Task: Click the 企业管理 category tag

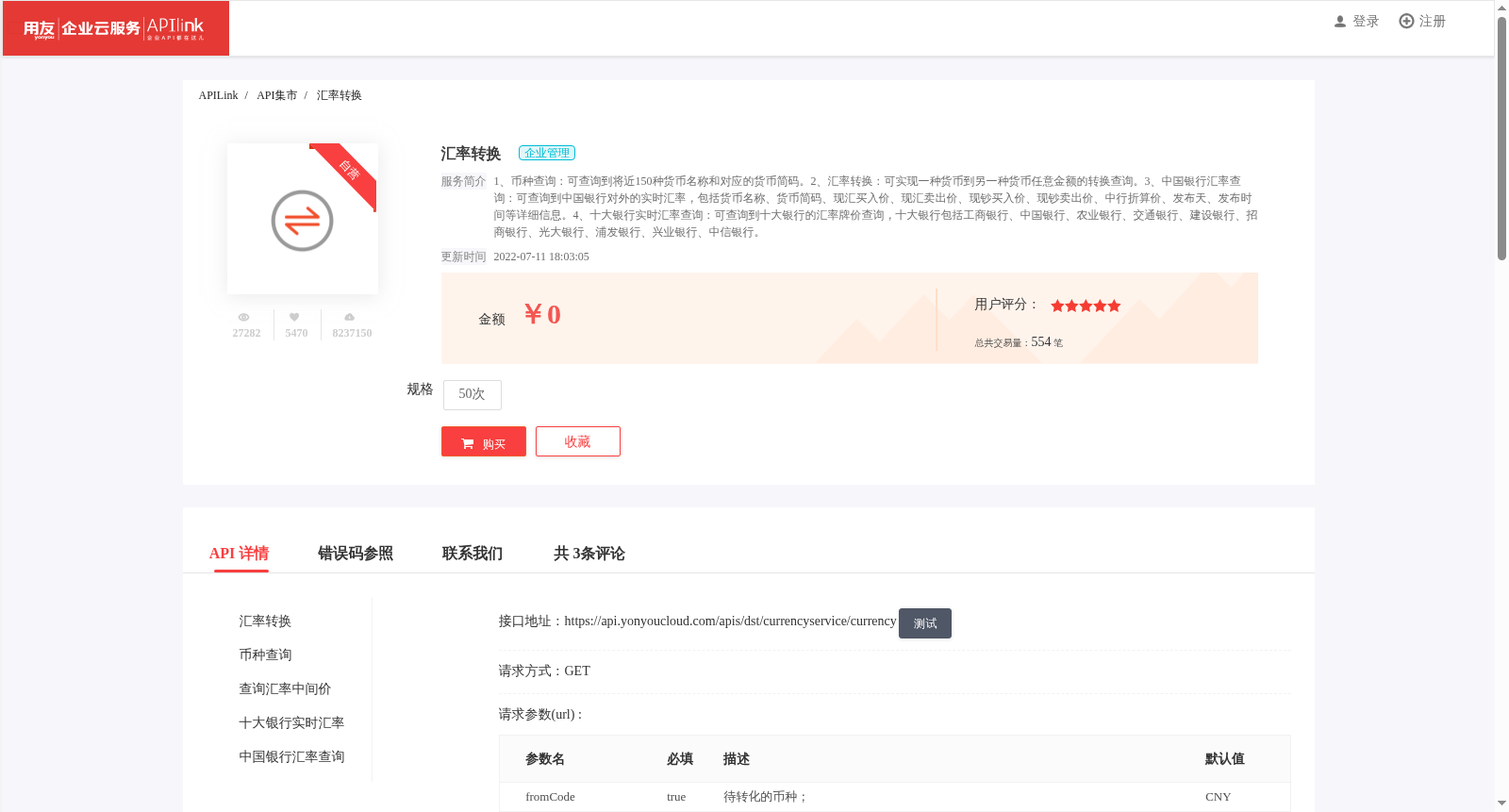Action: click(x=547, y=153)
